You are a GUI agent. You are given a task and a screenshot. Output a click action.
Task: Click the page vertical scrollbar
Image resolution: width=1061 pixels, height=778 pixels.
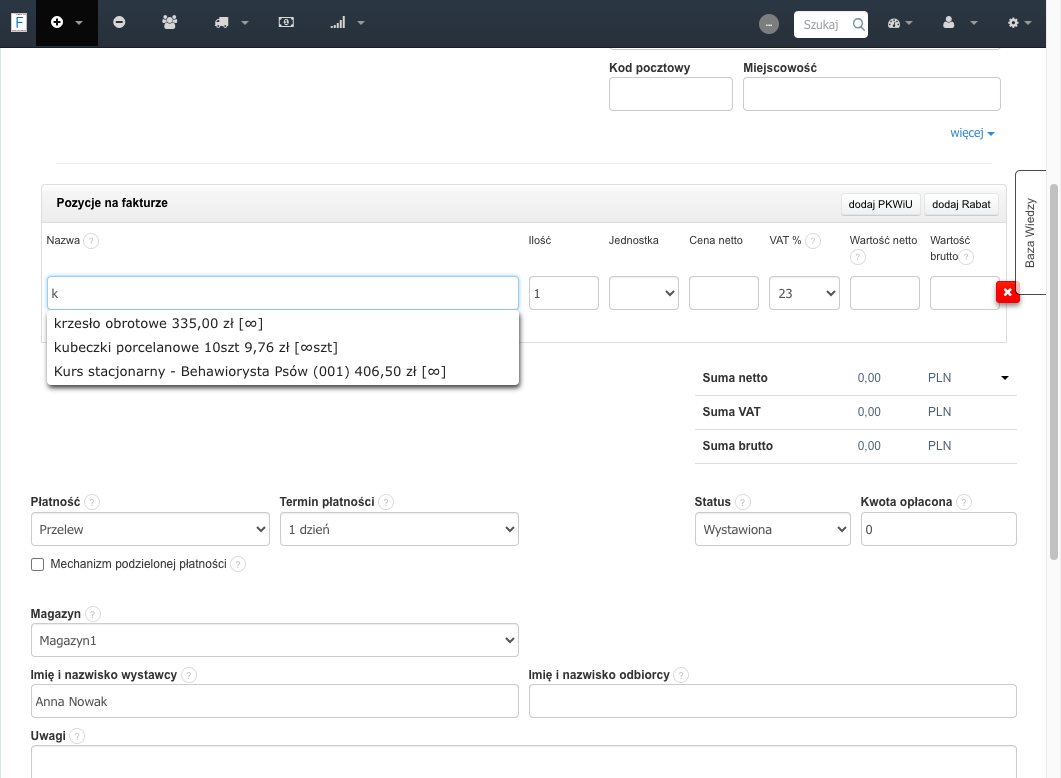(x=1054, y=372)
